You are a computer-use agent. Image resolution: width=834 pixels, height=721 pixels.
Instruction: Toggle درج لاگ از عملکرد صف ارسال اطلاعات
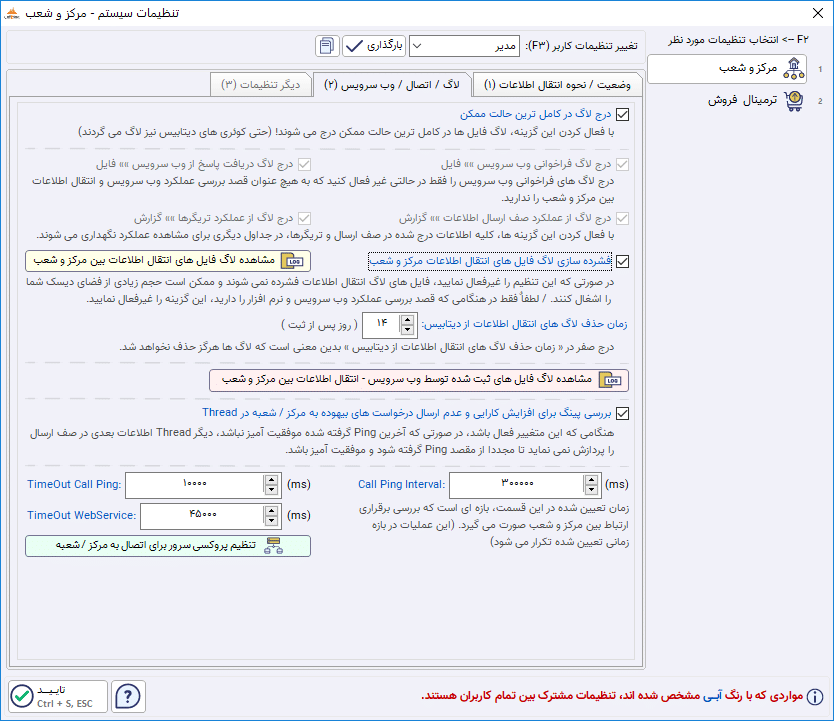pyautogui.click(x=622, y=218)
